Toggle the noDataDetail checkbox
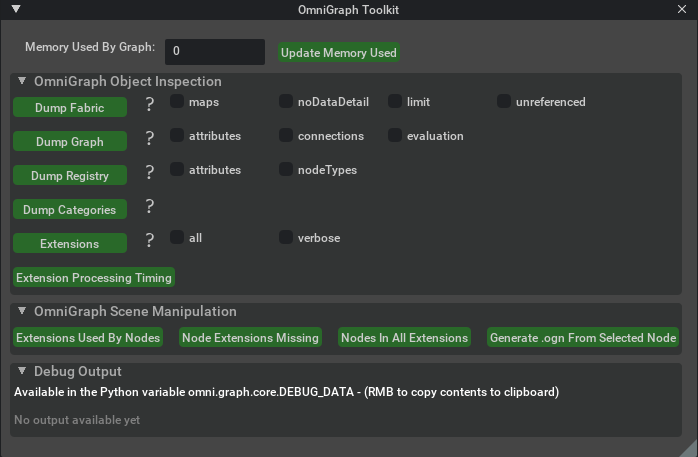This screenshot has width=698, height=457. (x=286, y=102)
